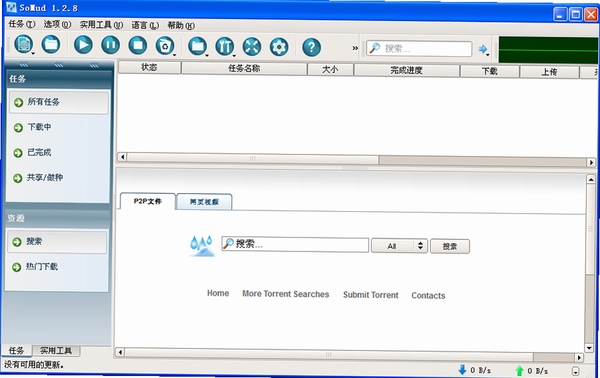Screen dimensions: 600x378
Task: Open dropdown arrow beside new task icon
Action: click(x=33, y=54)
